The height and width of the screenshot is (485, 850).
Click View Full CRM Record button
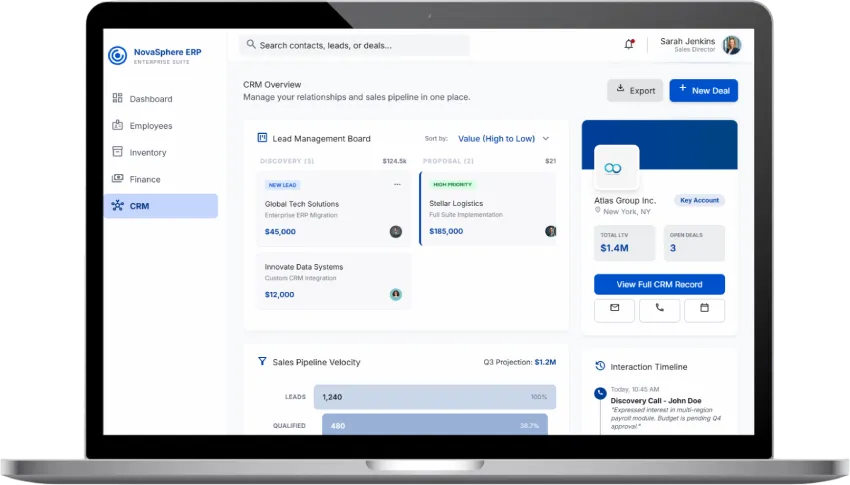point(659,284)
